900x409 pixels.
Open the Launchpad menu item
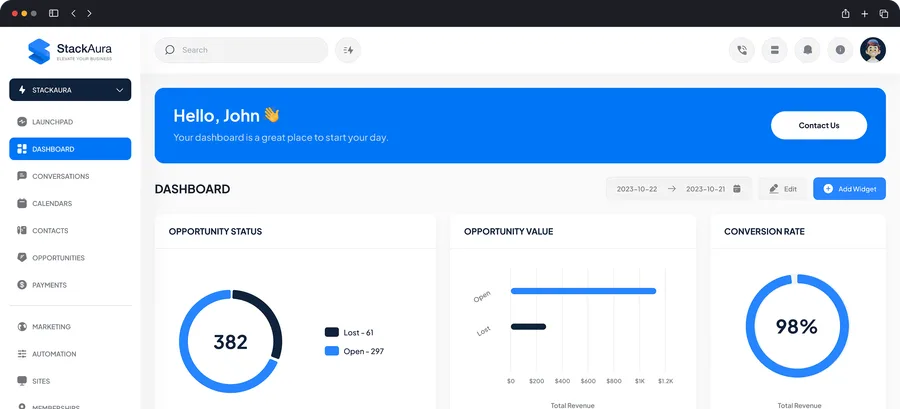coord(70,122)
